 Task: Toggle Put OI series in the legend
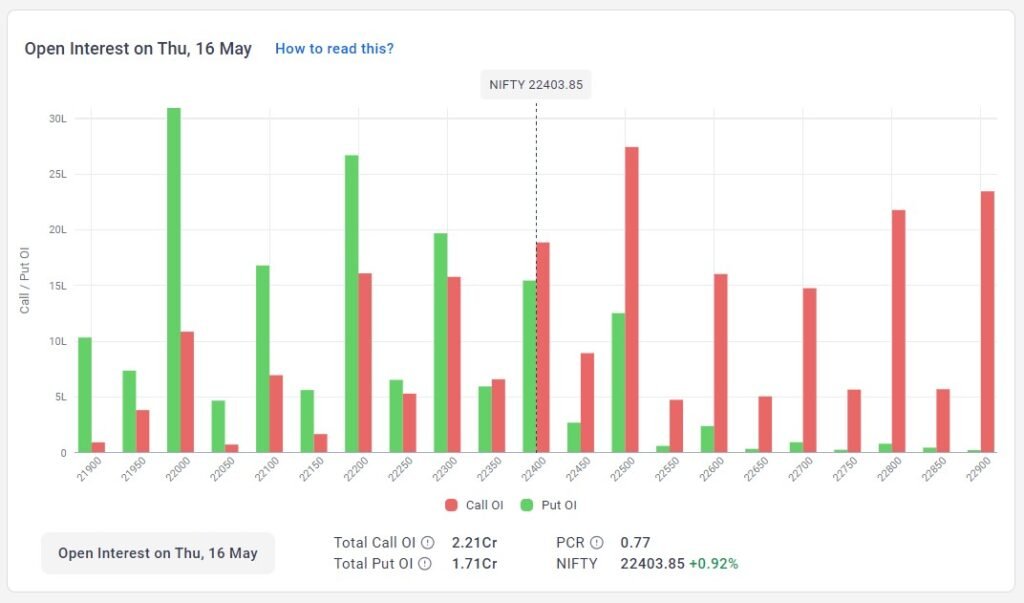[548, 505]
